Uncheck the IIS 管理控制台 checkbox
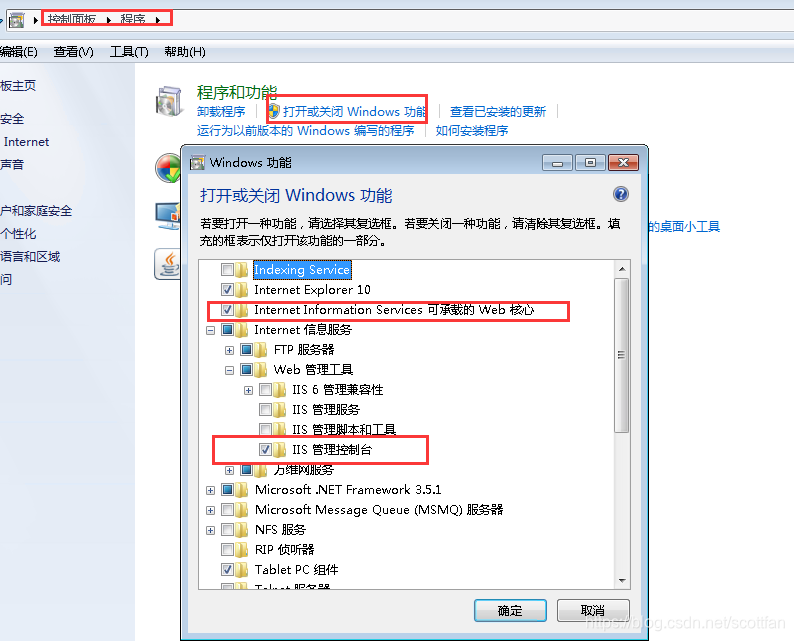Screen dimensions: 794x641 (x=265, y=449)
